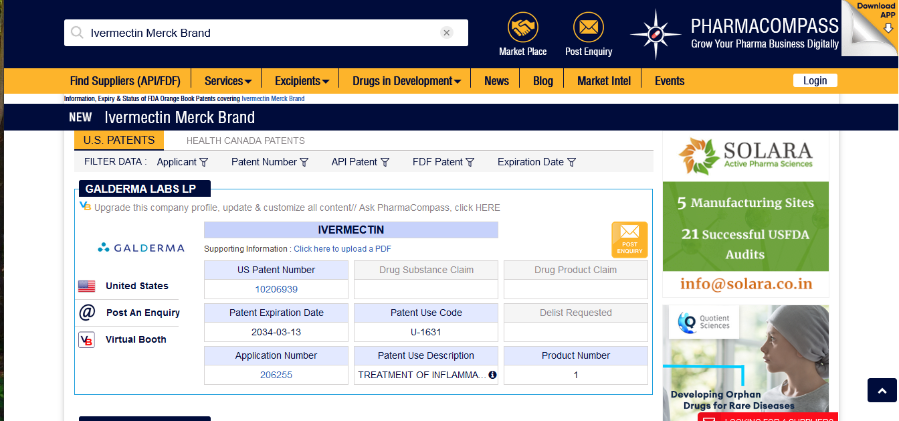Click the expiration date 2034-03-13 cell

point(276,332)
